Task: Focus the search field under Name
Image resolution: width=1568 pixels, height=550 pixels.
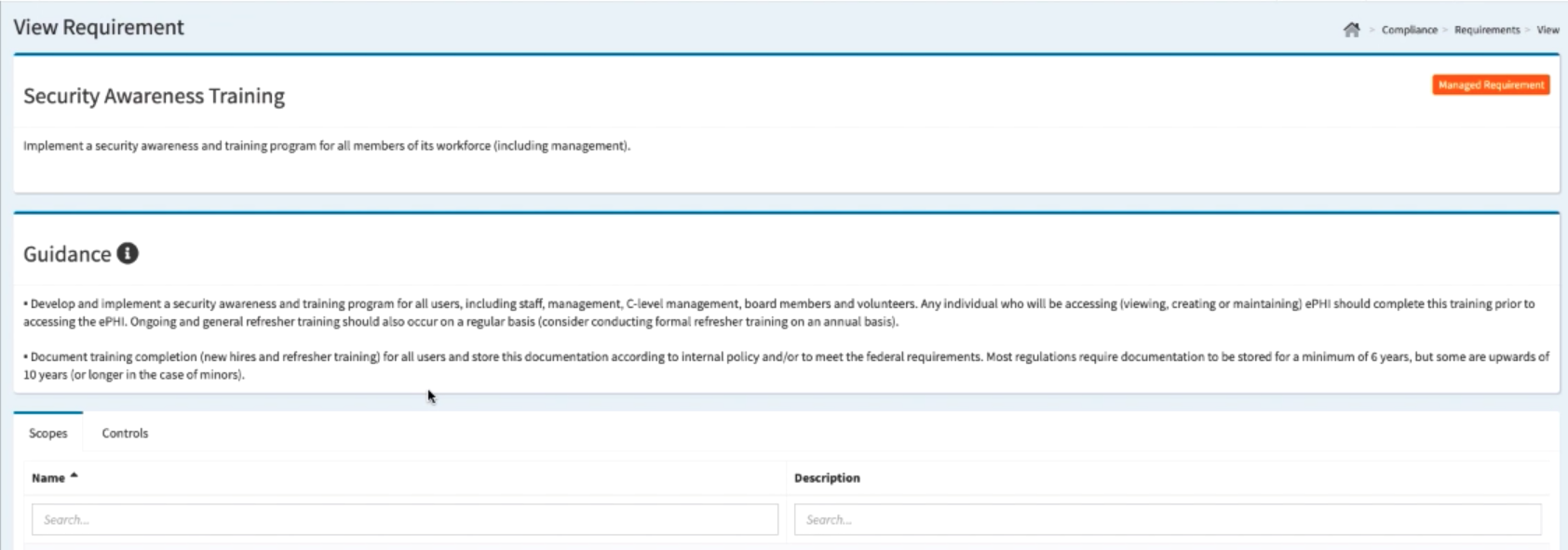Action: [x=405, y=519]
